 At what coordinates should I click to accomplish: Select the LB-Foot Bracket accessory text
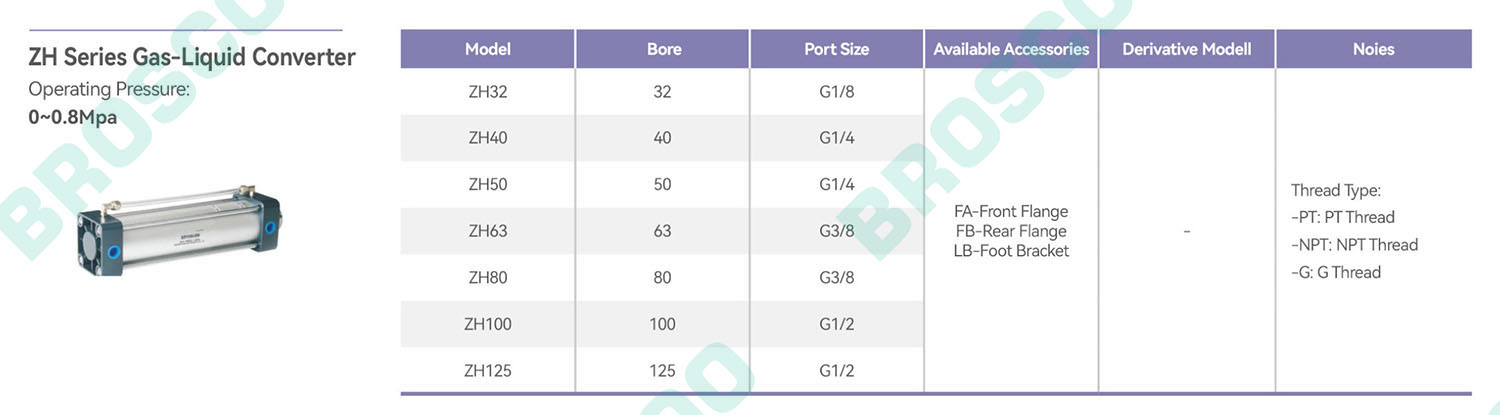pyautogui.click(x=1011, y=251)
